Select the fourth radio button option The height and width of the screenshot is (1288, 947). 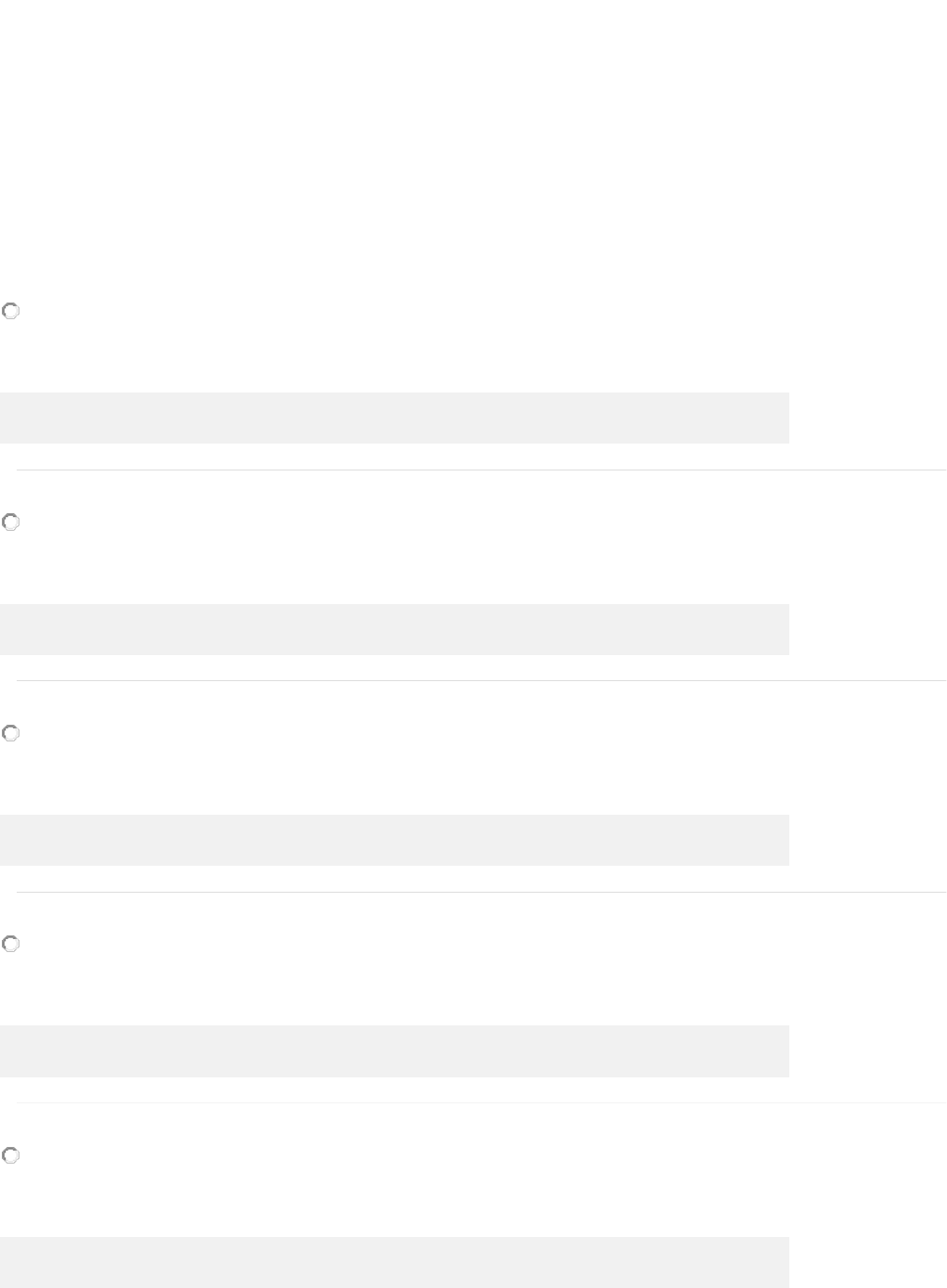click(10, 945)
